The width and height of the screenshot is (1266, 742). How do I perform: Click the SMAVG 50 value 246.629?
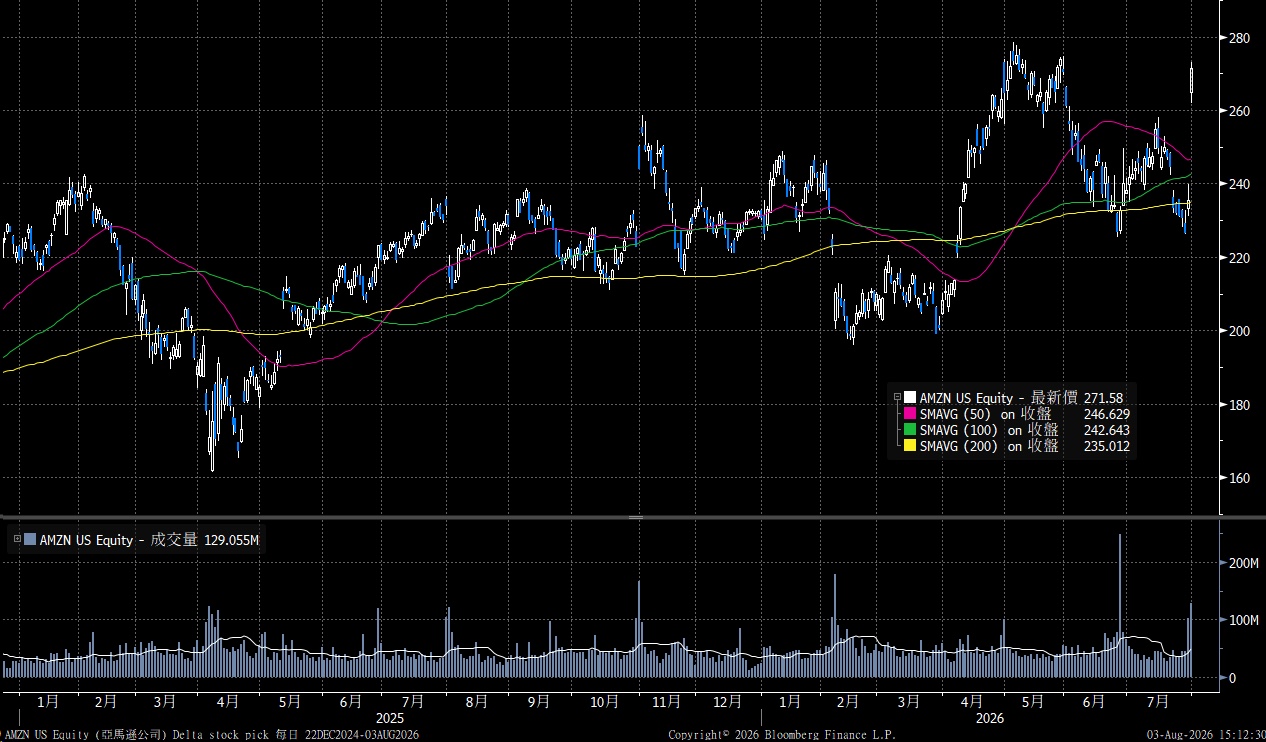1107,414
